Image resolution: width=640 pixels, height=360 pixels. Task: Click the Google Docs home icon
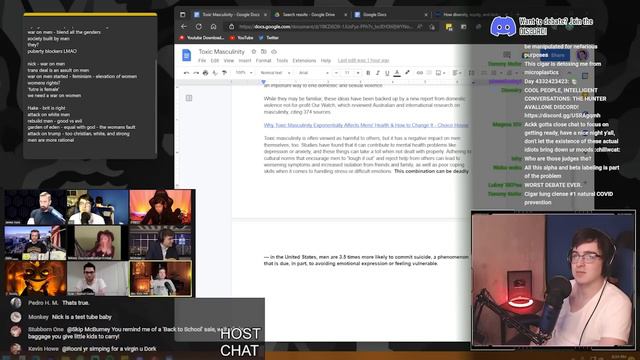(x=187, y=55)
